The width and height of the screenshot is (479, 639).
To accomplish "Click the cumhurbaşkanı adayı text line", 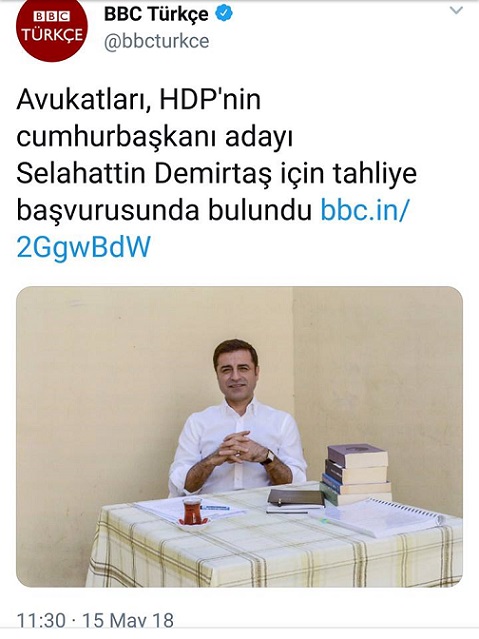I will coord(155,137).
